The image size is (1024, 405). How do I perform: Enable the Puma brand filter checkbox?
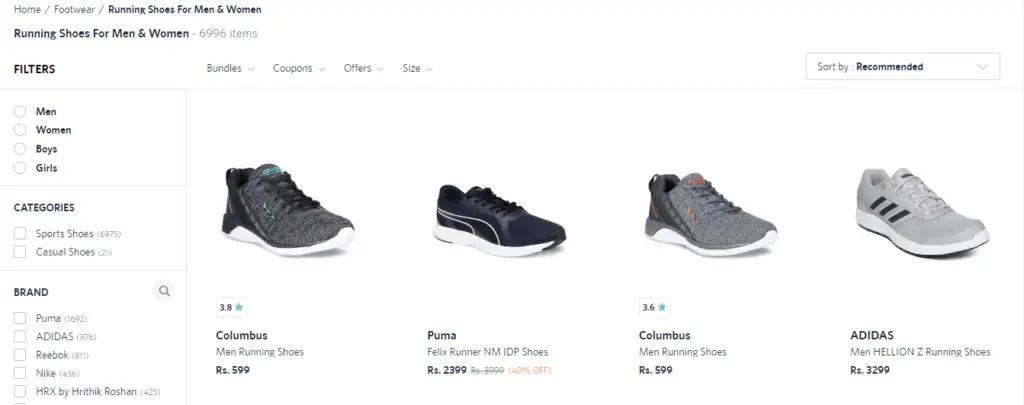tap(20, 318)
